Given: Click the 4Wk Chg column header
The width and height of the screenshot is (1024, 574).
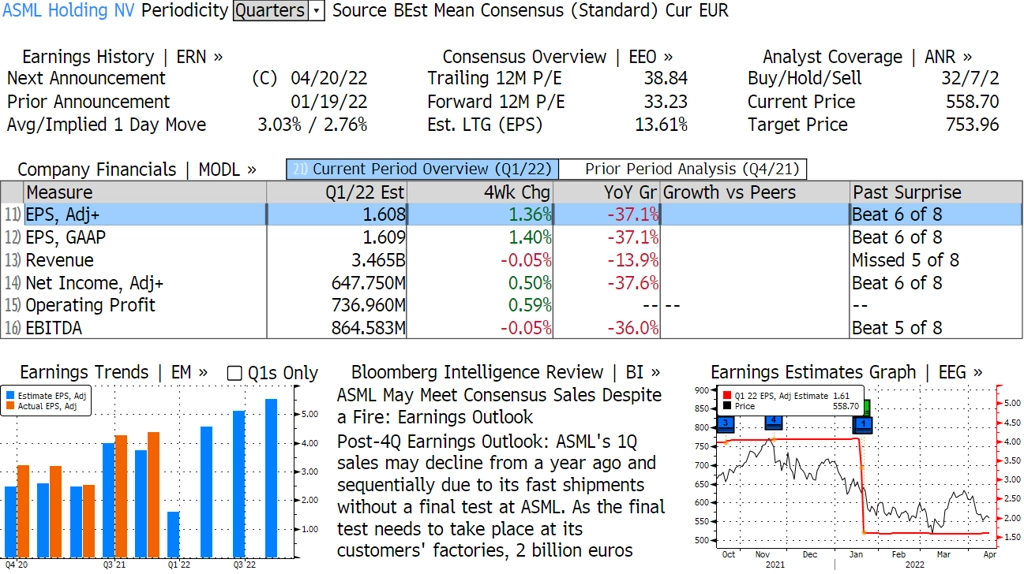Looking at the screenshot, I should pyautogui.click(x=480, y=193).
